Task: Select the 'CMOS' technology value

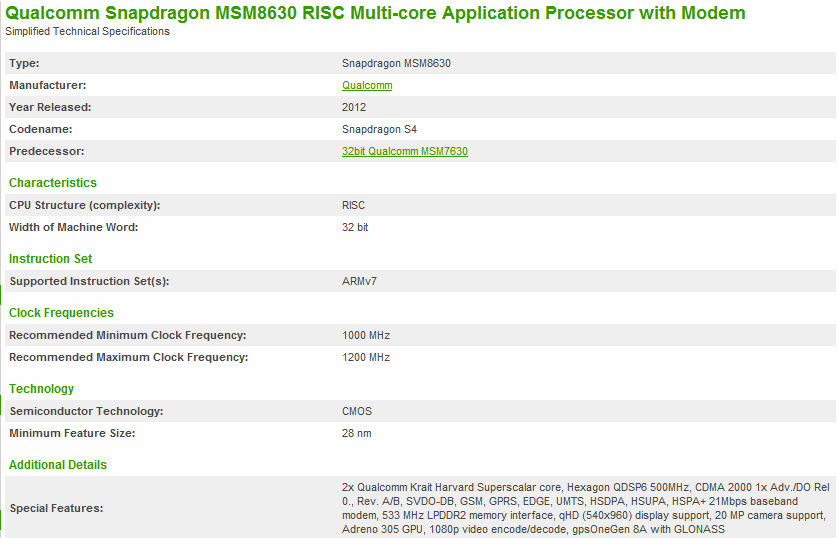Action: pyautogui.click(x=357, y=412)
